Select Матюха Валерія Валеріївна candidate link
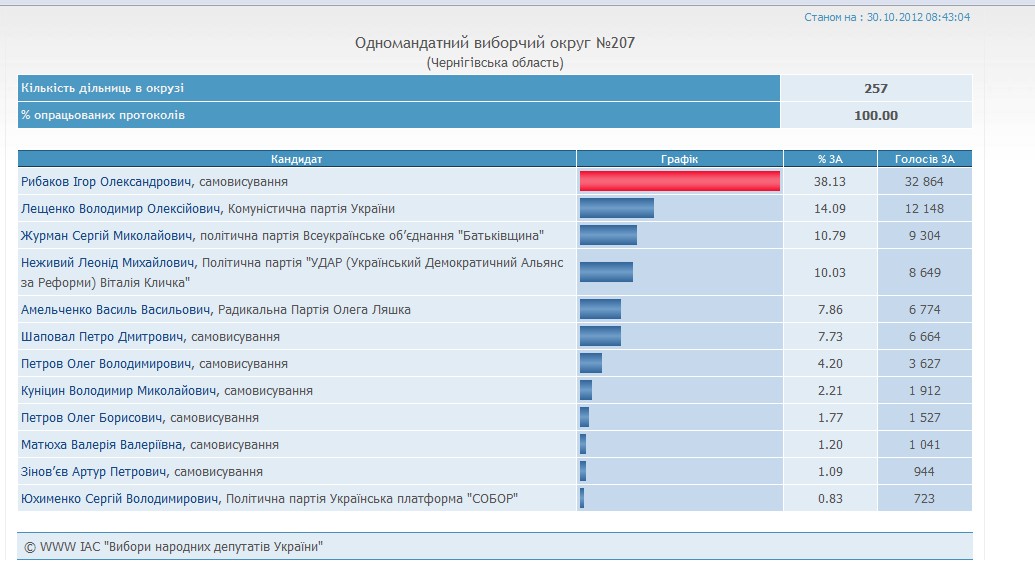Screen dimensions: 1035x573 [102, 445]
